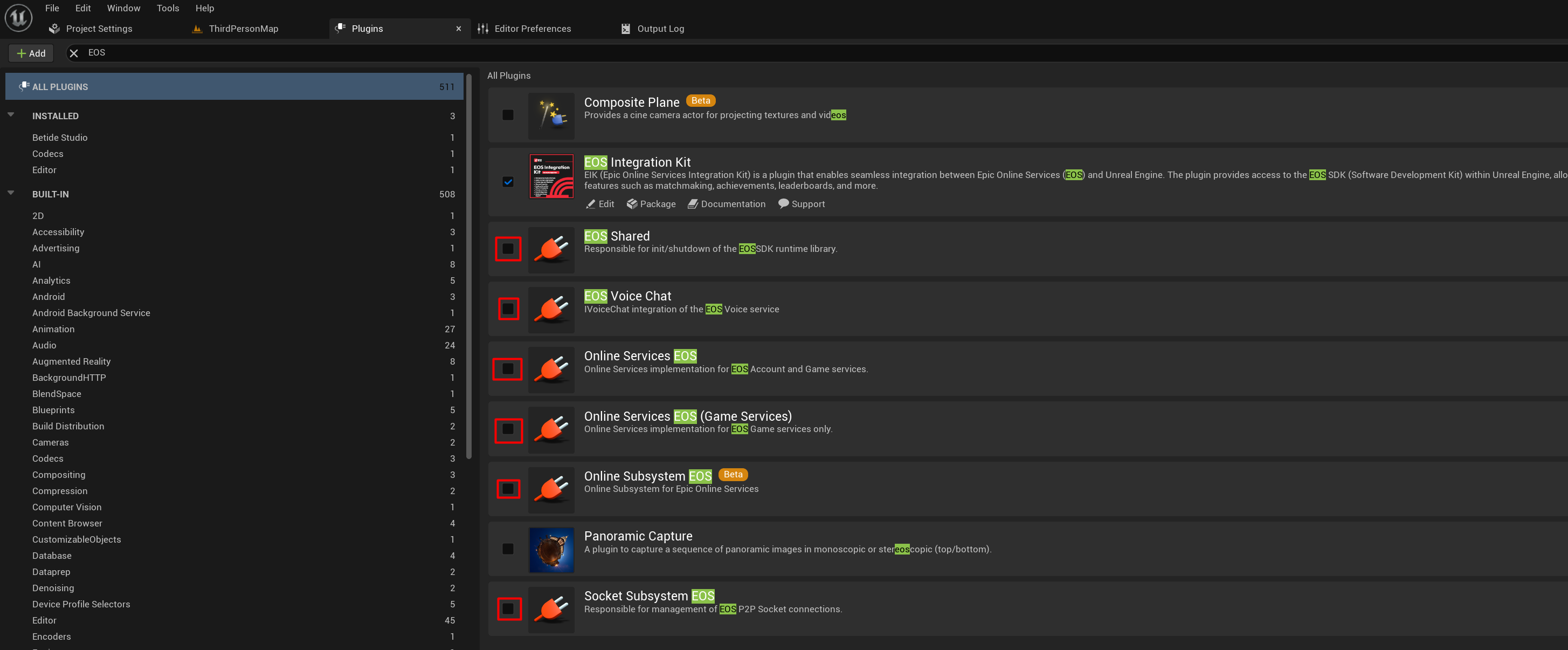Disable the EOS Integration Kit checkbox

(508, 182)
